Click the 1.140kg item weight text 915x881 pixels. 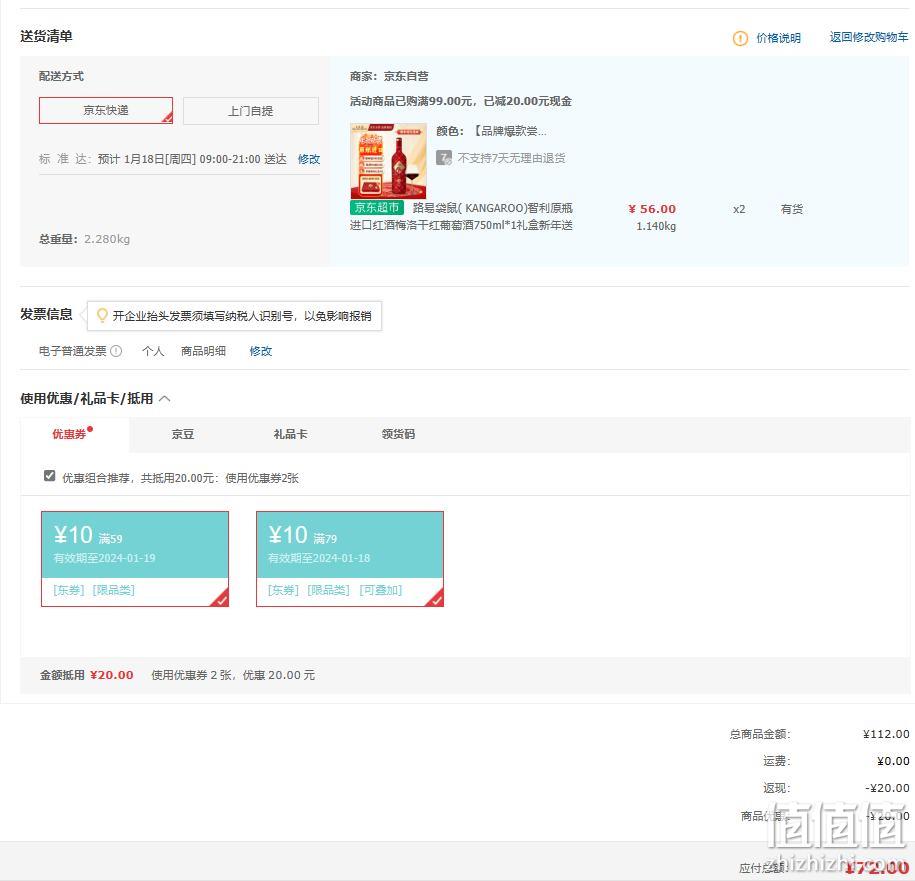pos(656,226)
